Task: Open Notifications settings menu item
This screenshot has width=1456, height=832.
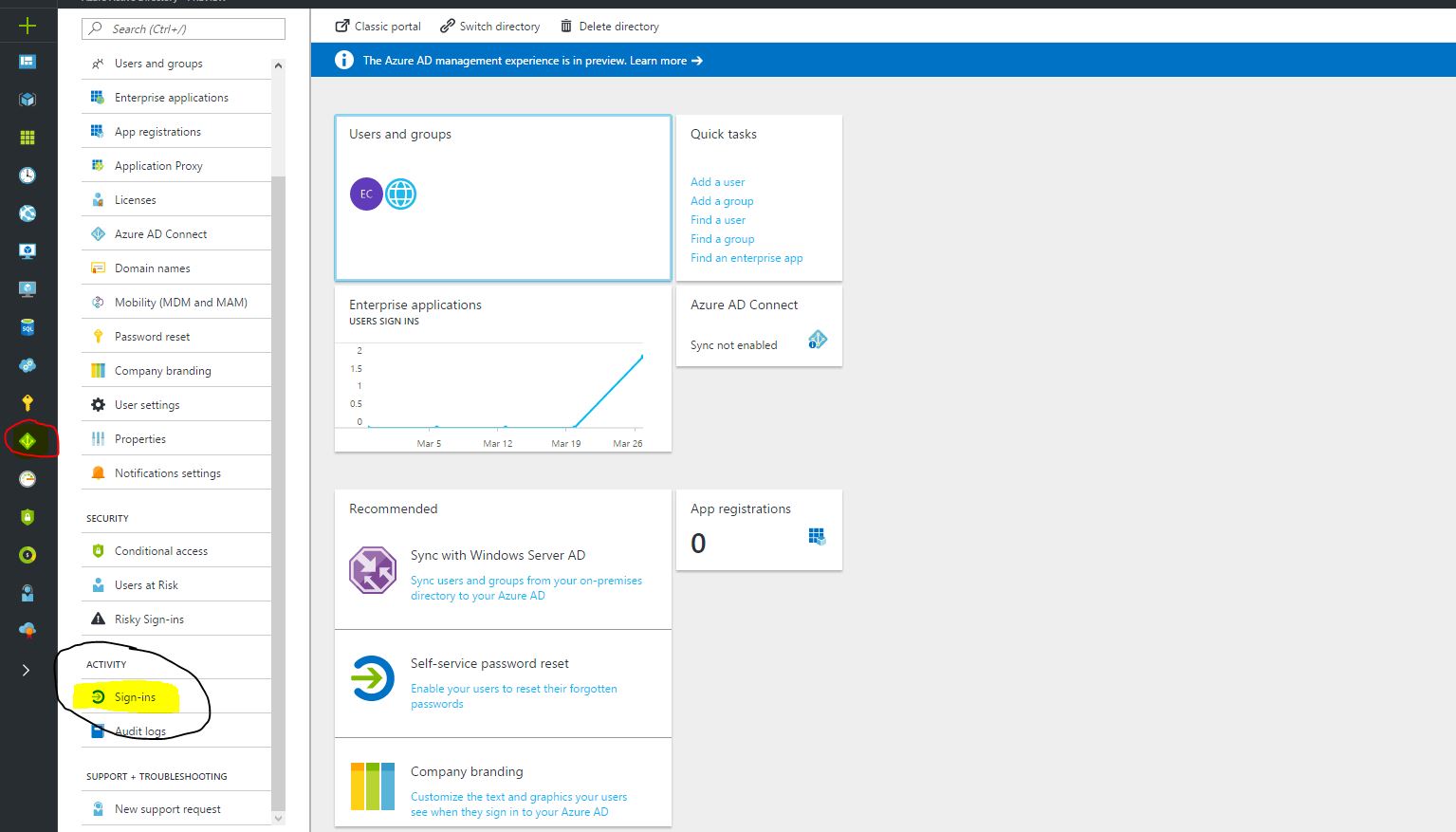Action: tap(176, 473)
